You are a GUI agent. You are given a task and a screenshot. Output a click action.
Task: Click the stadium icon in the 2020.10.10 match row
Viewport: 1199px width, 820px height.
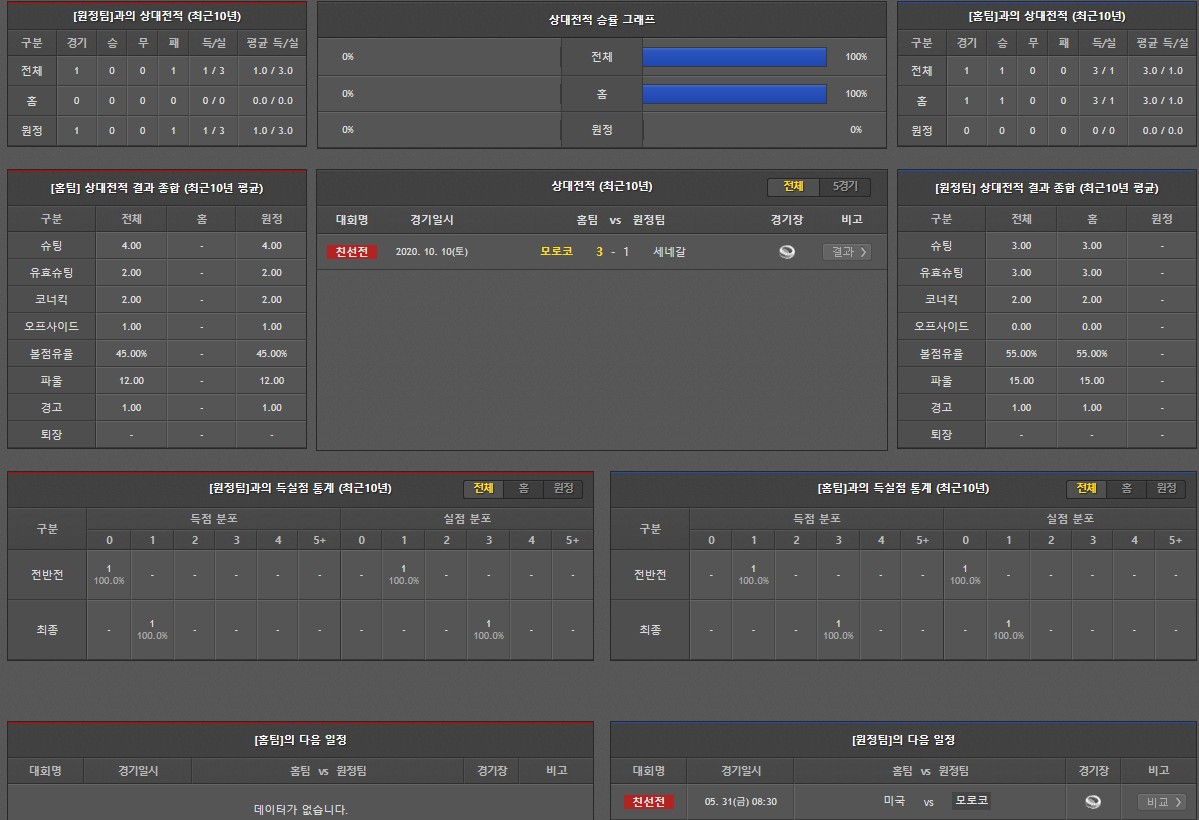pyautogui.click(x=787, y=252)
